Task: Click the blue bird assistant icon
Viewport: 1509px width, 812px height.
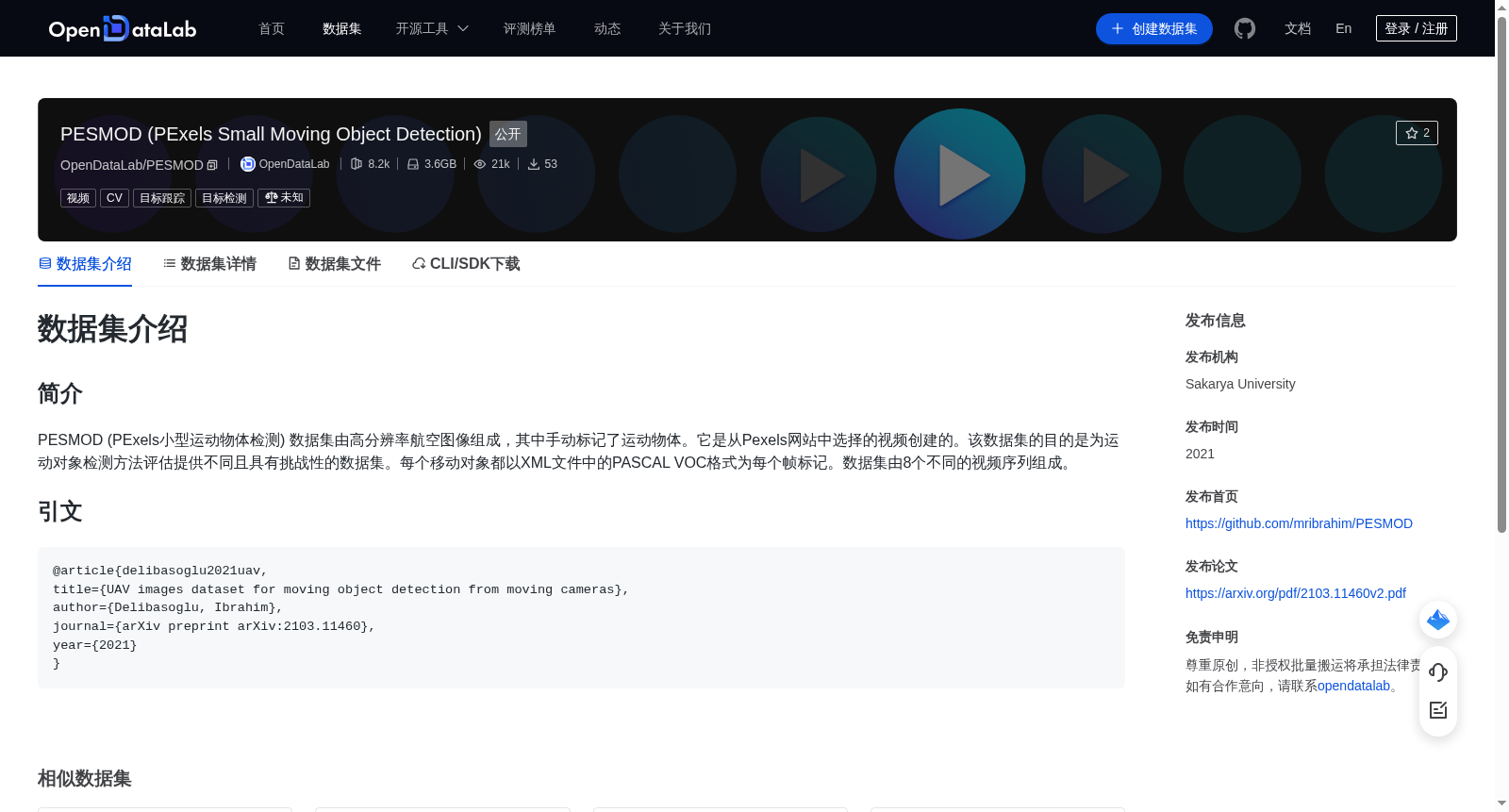Action: click(x=1438, y=620)
